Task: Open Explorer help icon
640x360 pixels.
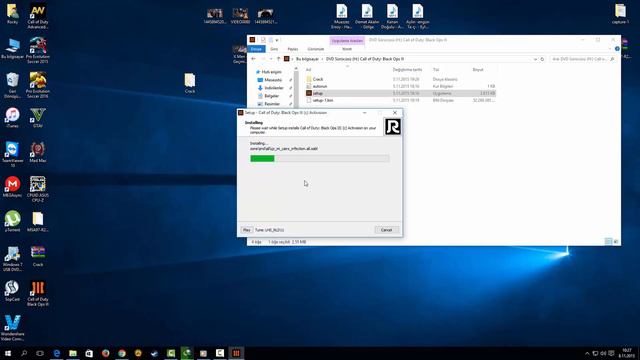Action: point(617,49)
